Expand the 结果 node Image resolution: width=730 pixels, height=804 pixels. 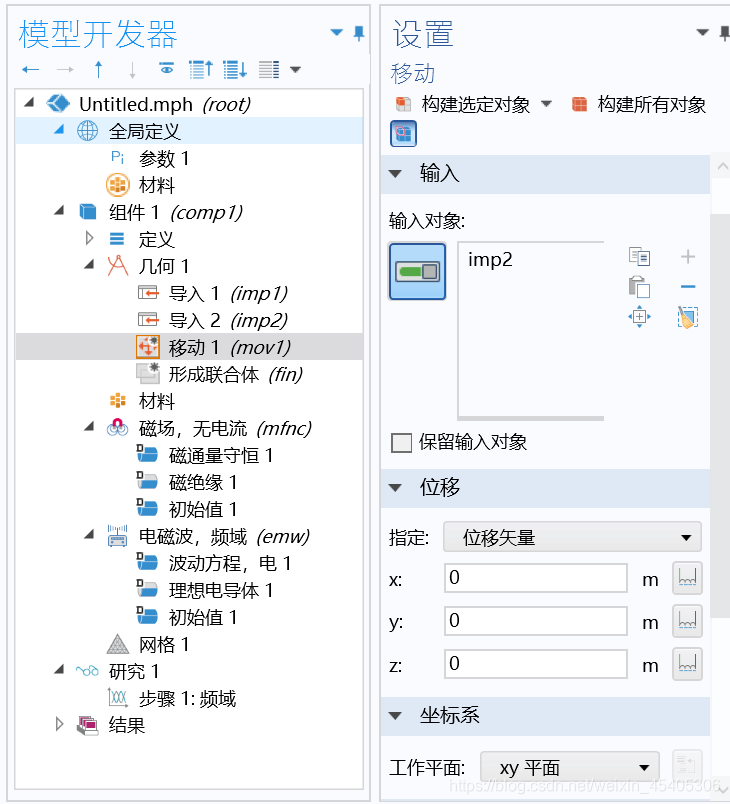59,725
